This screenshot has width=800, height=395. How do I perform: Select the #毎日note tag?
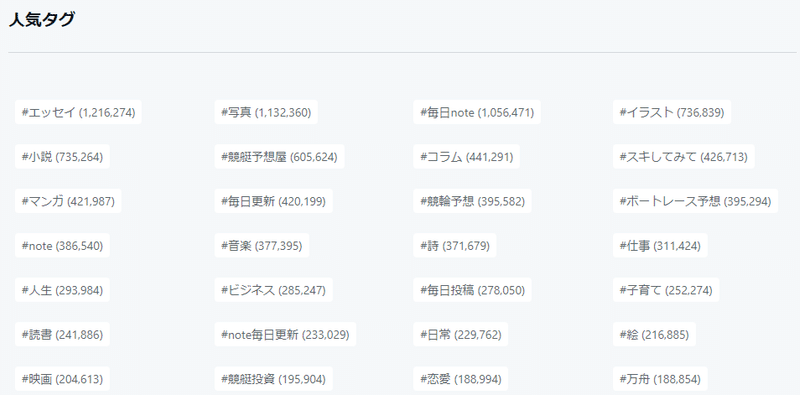coord(477,112)
